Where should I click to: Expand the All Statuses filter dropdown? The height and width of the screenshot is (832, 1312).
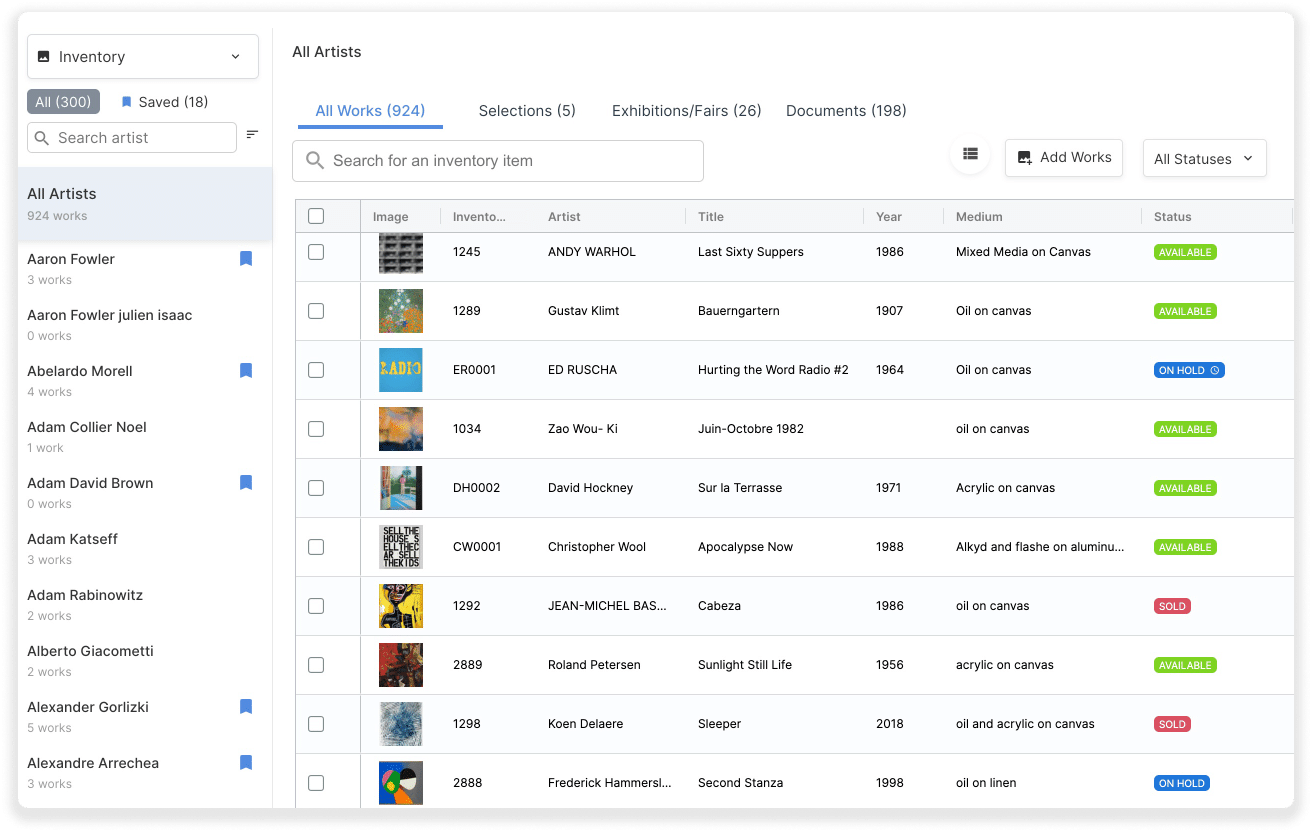(x=1204, y=159)
